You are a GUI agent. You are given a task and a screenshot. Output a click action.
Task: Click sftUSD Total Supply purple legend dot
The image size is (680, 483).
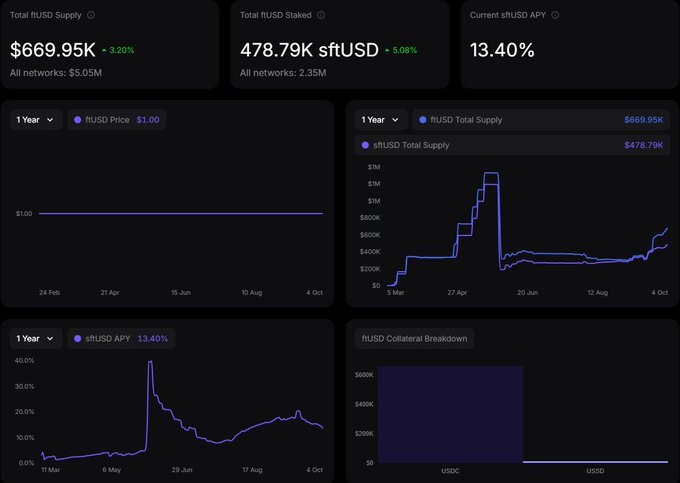(x=365, y=145)
